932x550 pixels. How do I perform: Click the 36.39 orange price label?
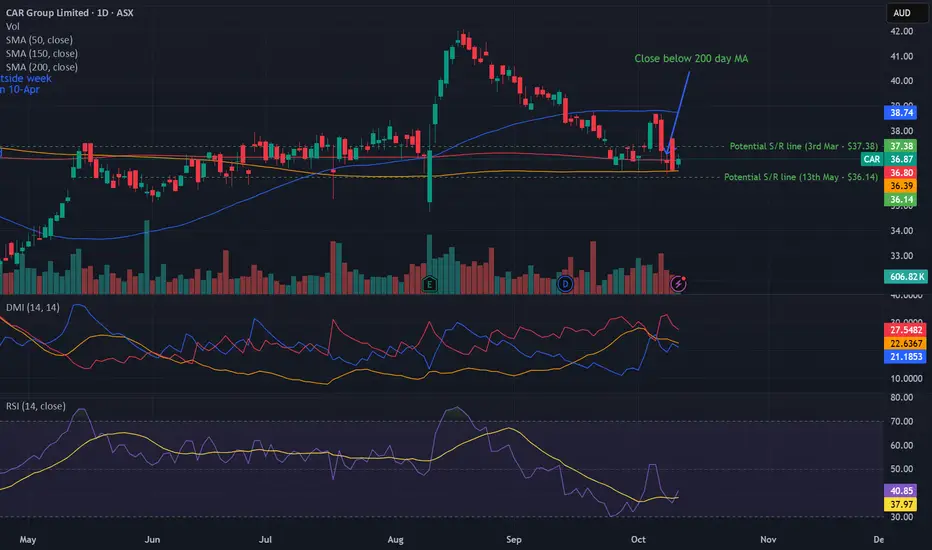901,186
